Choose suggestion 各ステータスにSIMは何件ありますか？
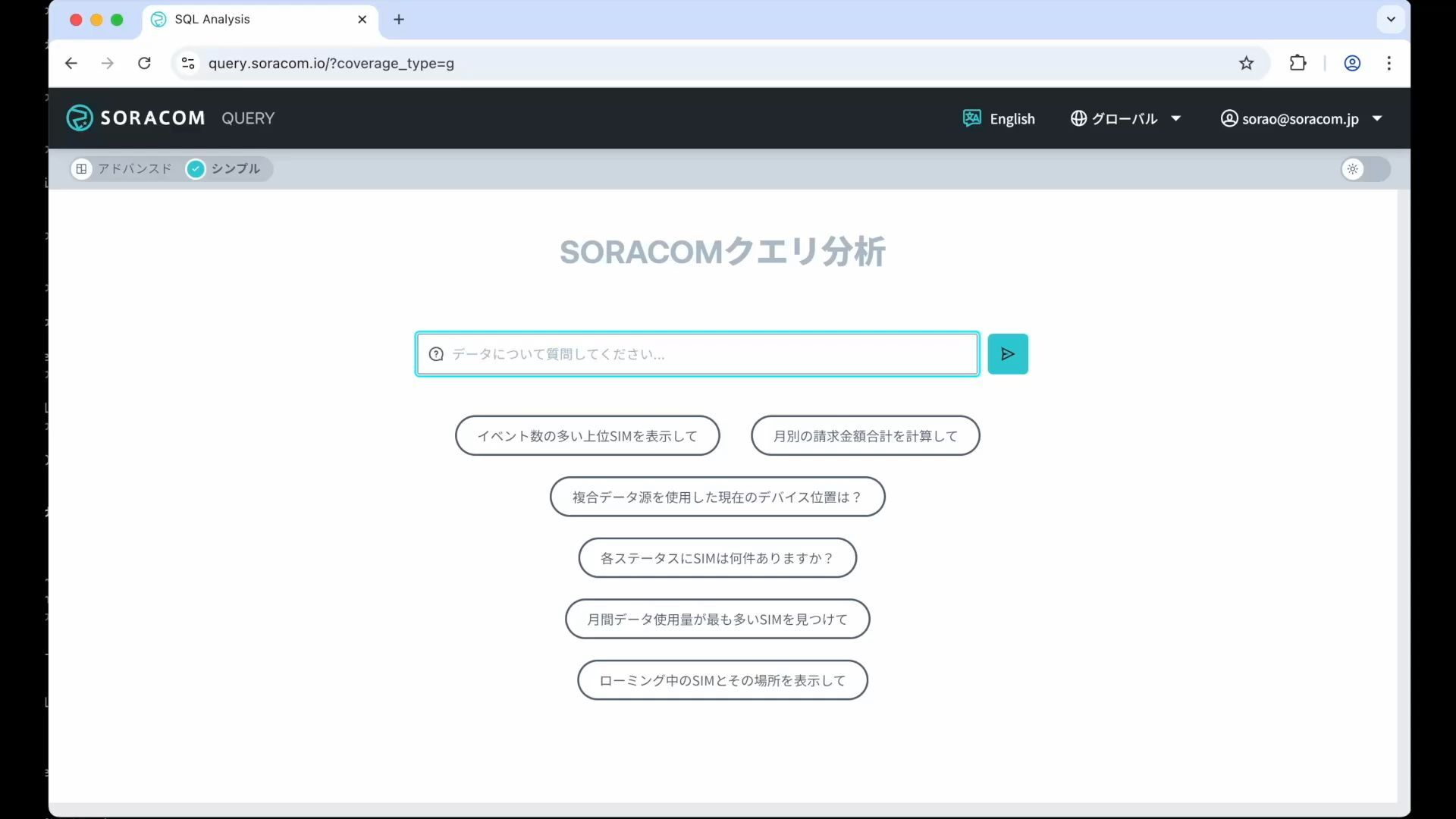Image resolution: width=1456 pixels, height=819 pixels. click(717, 558)
